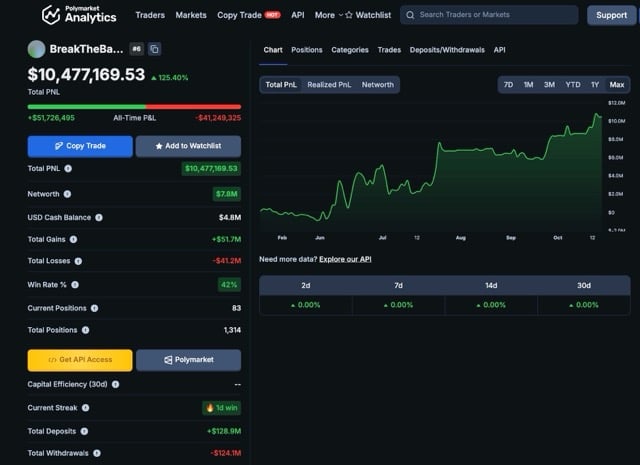This screenshot has width=640, height=465.
Task: Click the fire icon in streak badge
Action: 210,408
